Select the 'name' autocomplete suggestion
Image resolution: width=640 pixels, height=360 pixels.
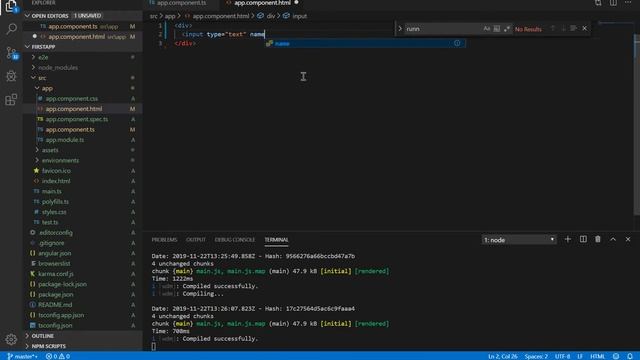[365, 43]
